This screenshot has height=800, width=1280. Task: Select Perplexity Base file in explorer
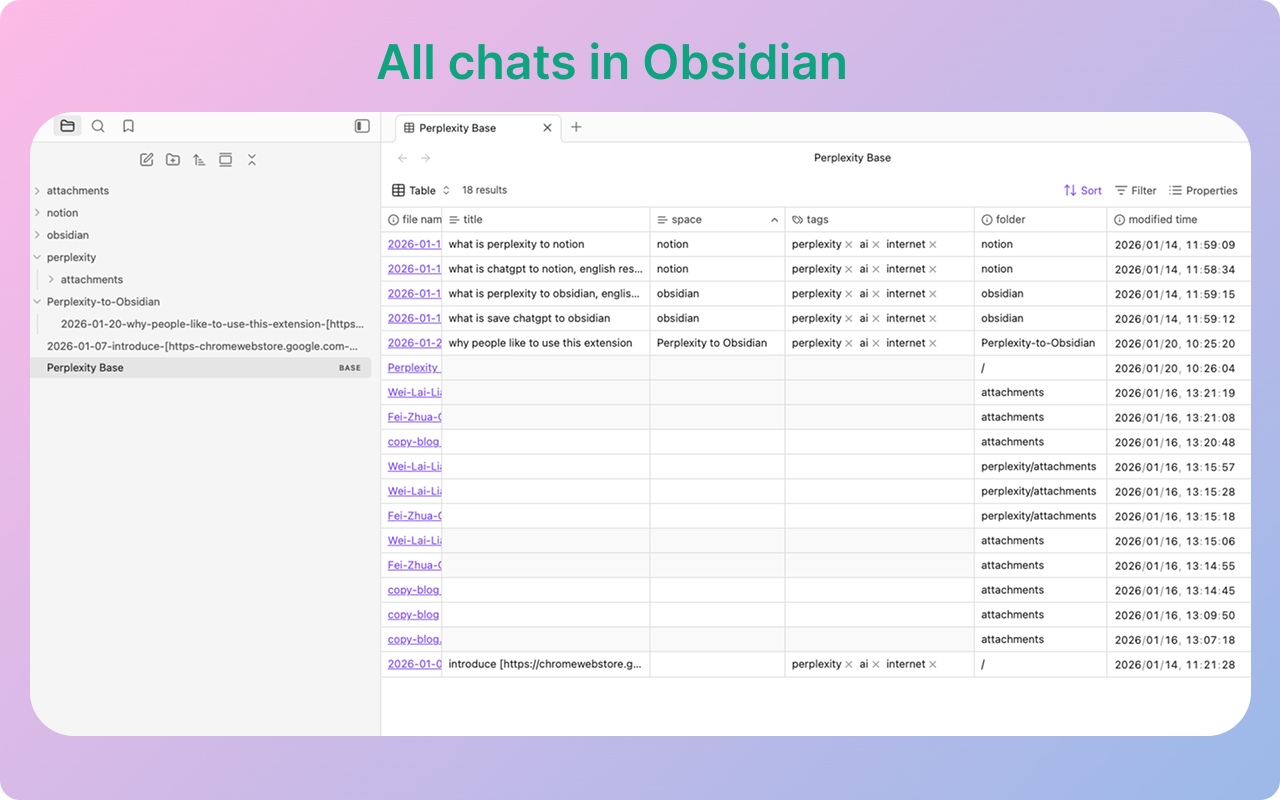point(201,368)
